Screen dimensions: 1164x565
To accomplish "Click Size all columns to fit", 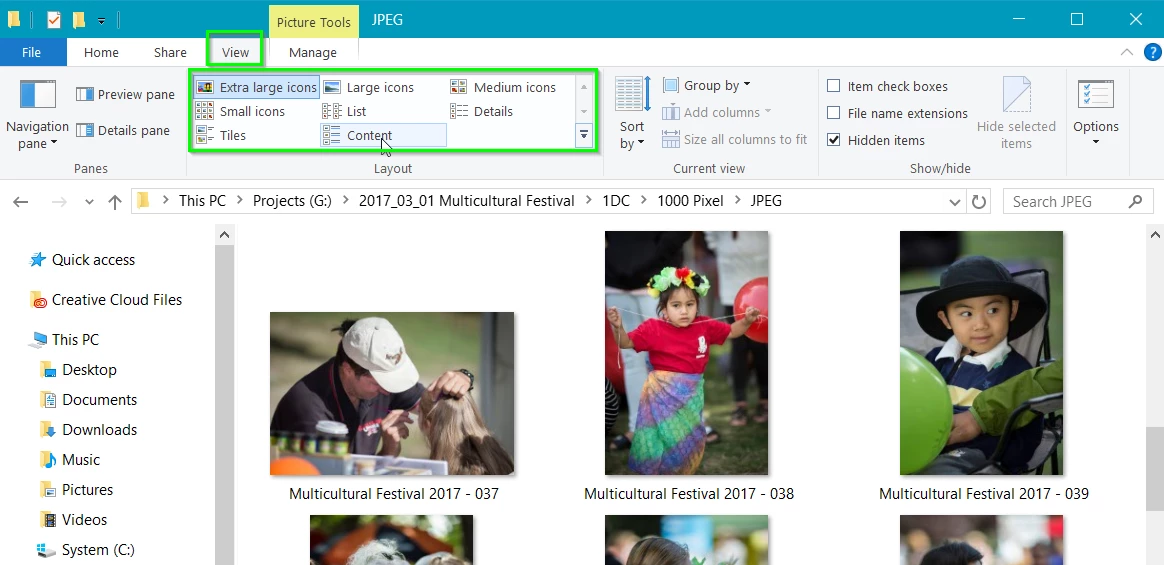I will pos(735,139).
